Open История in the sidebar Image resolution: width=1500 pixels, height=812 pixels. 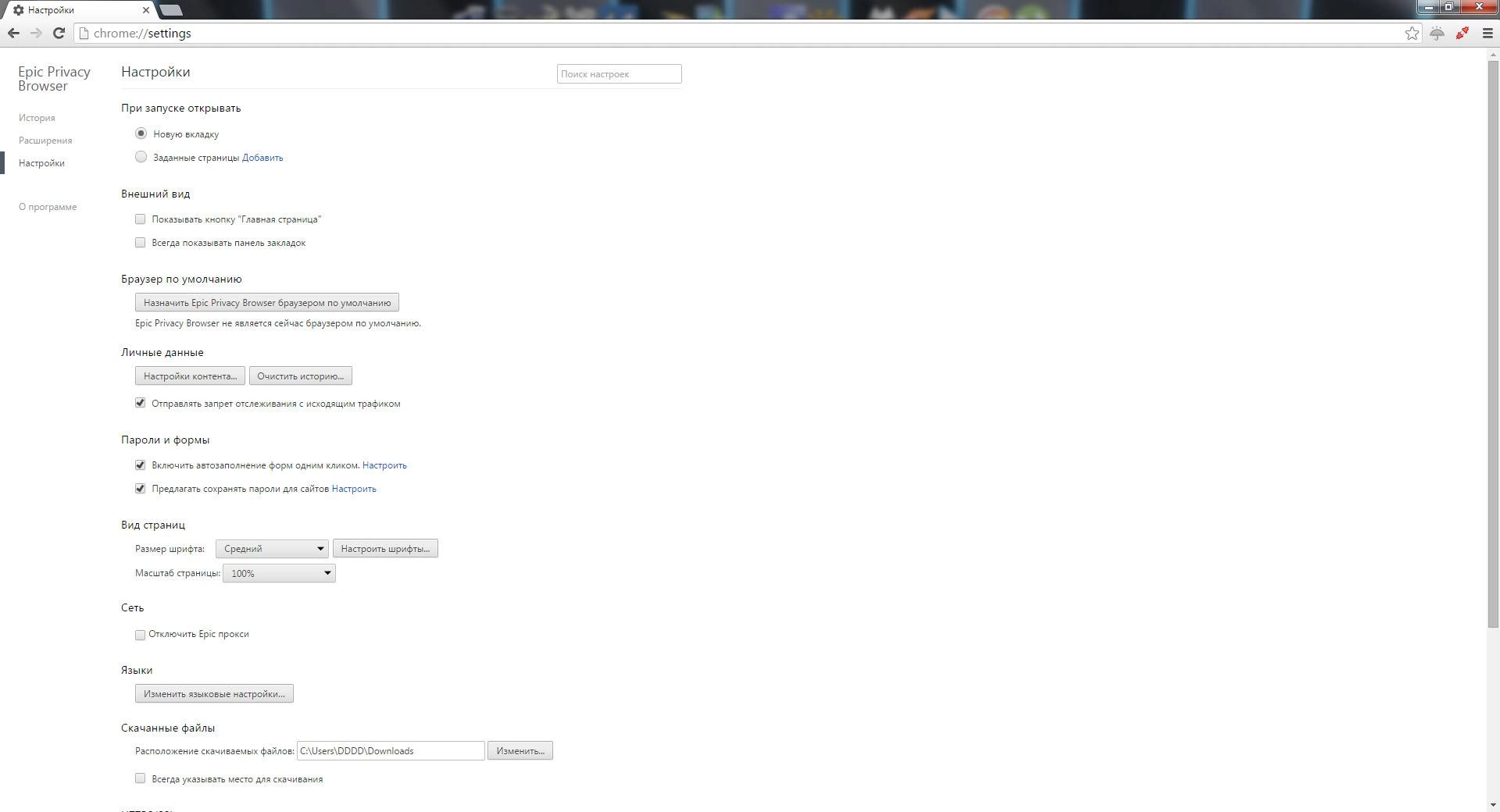[37, 118]
